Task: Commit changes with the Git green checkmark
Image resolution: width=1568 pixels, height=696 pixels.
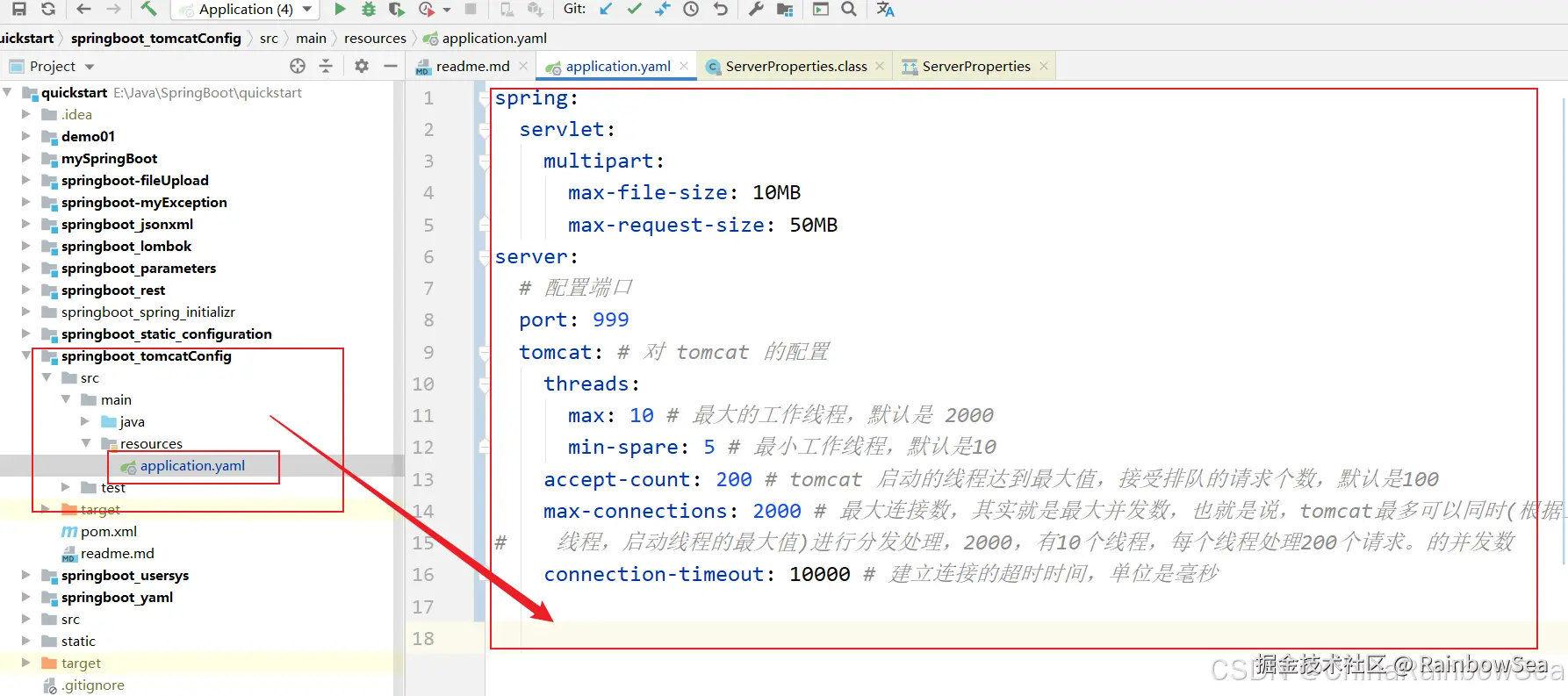Action: (635, 9)
